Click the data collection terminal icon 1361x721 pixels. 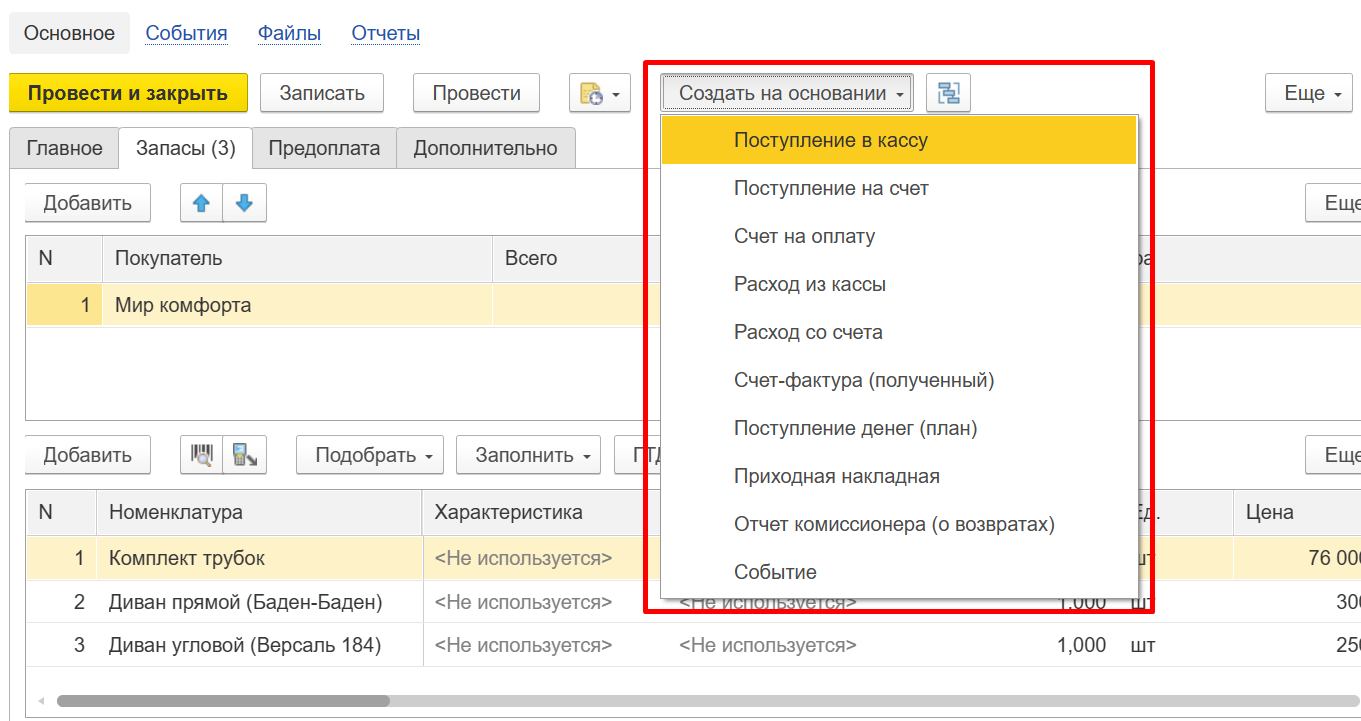pos(244,455)
